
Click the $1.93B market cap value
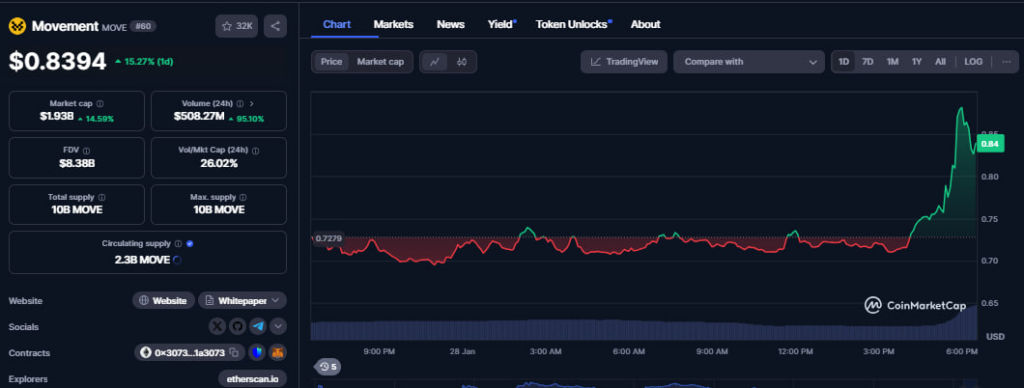click(56, 118)
